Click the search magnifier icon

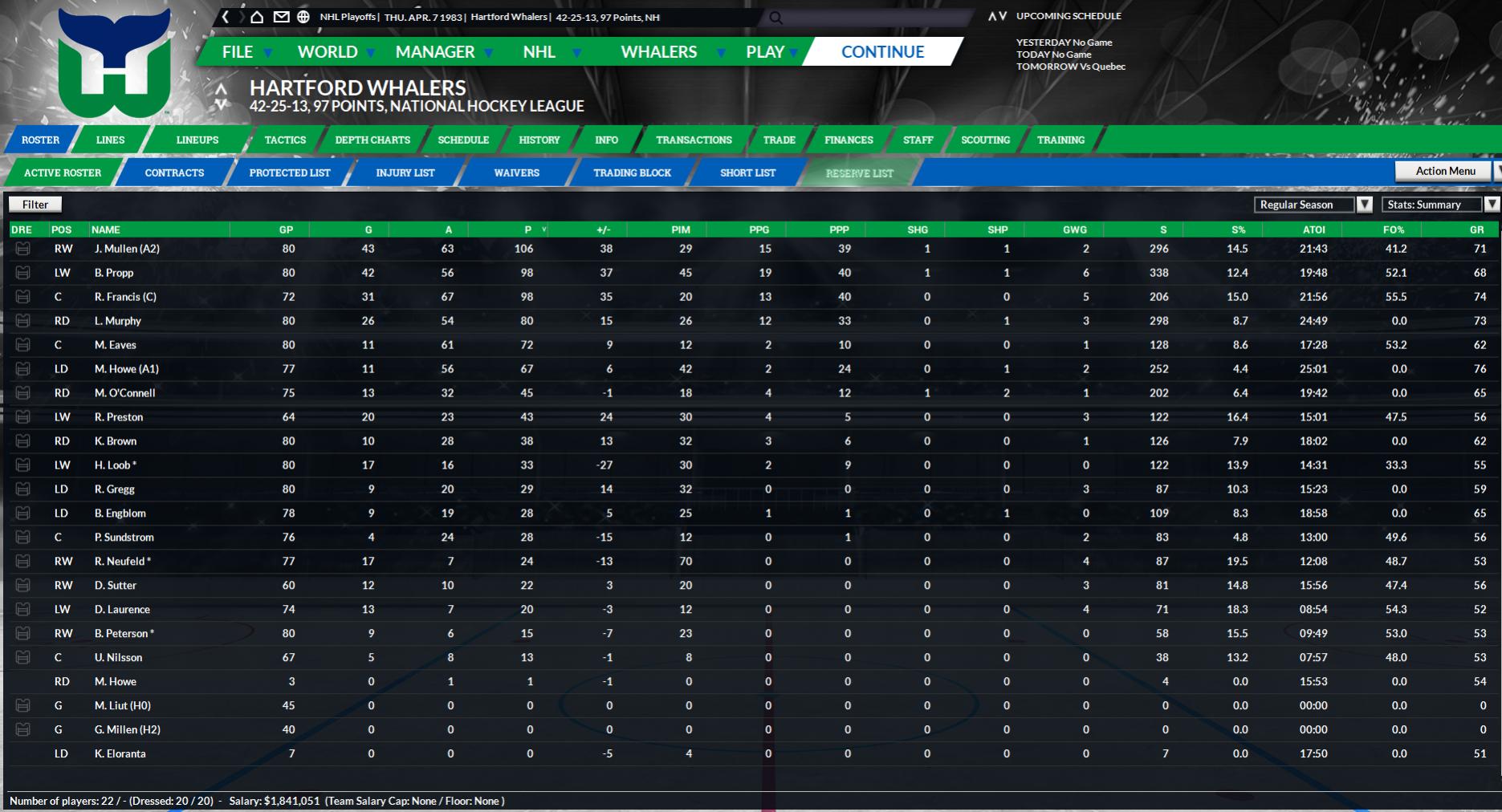click(775, 18)
